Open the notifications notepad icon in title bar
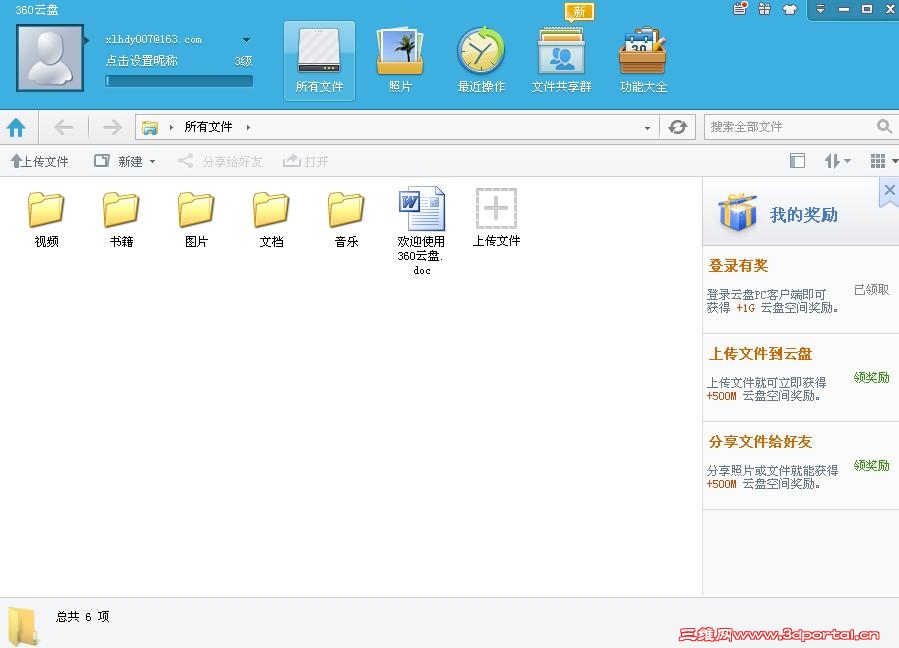The height and width of the screenshot is (648, 899). pos(740,9)
